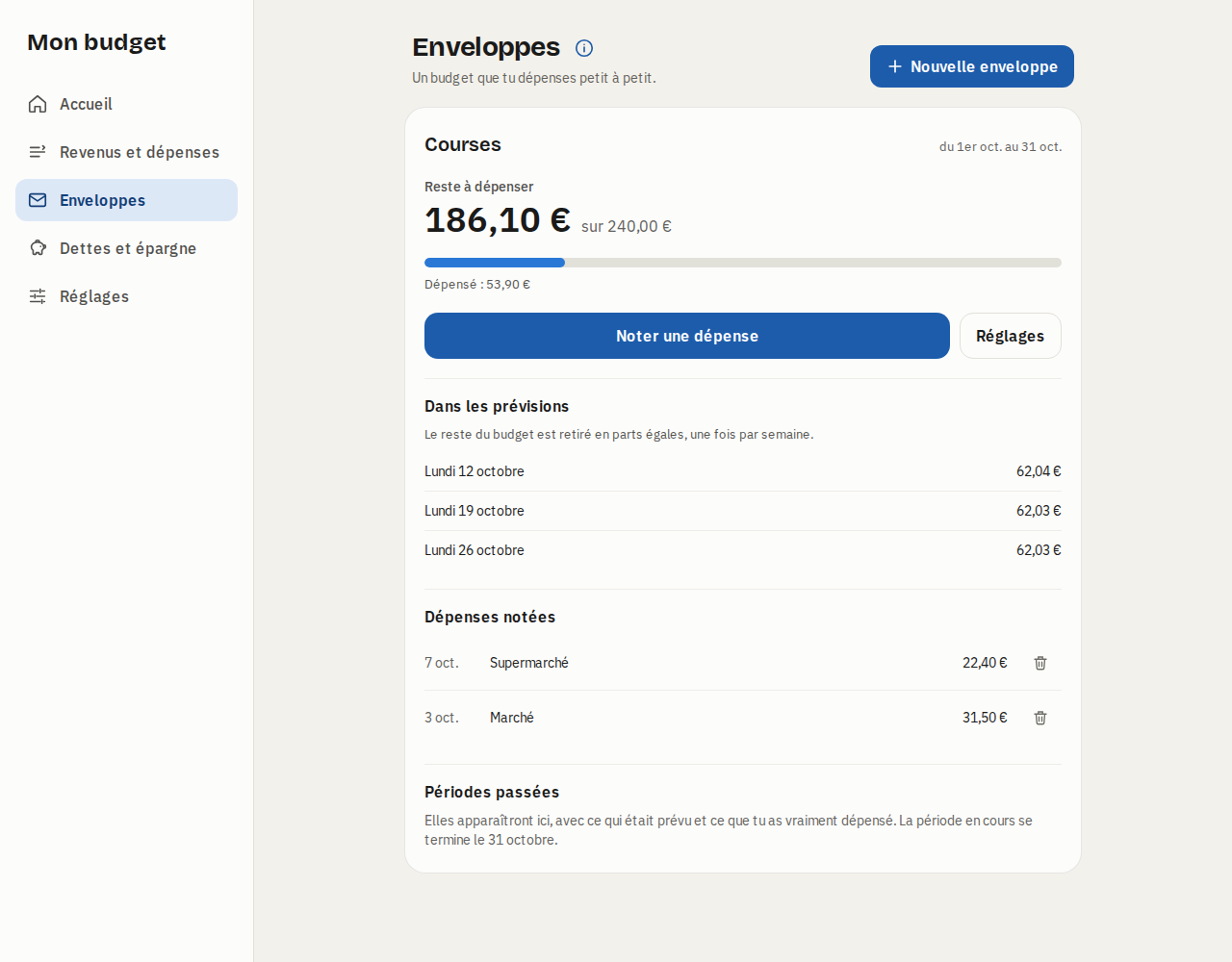Click the 7 oct. expense date
This screenshot has height=962, width=1232.
[442, 663]
